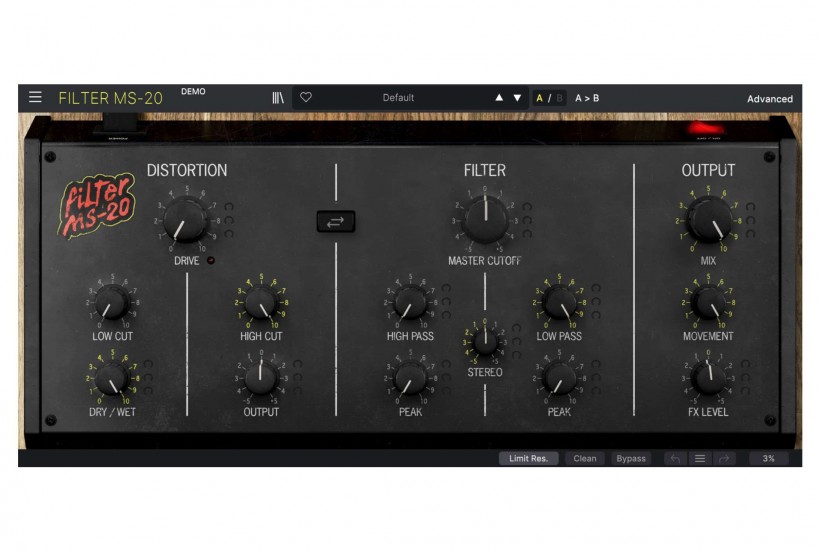Toggle Bypass on the effect
Screen dimensions: 820x551
tap(631, 459)
